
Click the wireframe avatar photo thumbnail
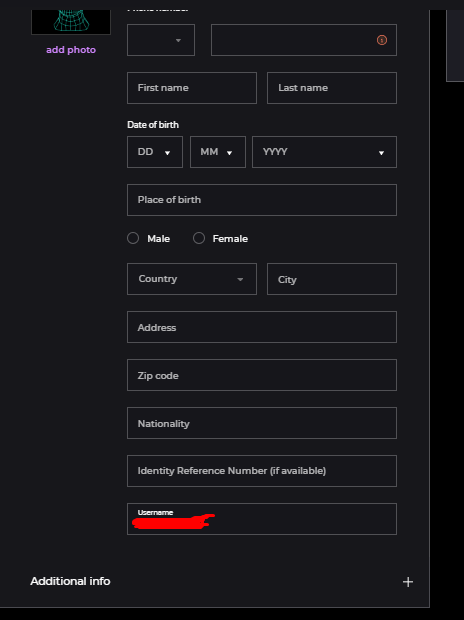pyautogui.click(x=71, y=22)
